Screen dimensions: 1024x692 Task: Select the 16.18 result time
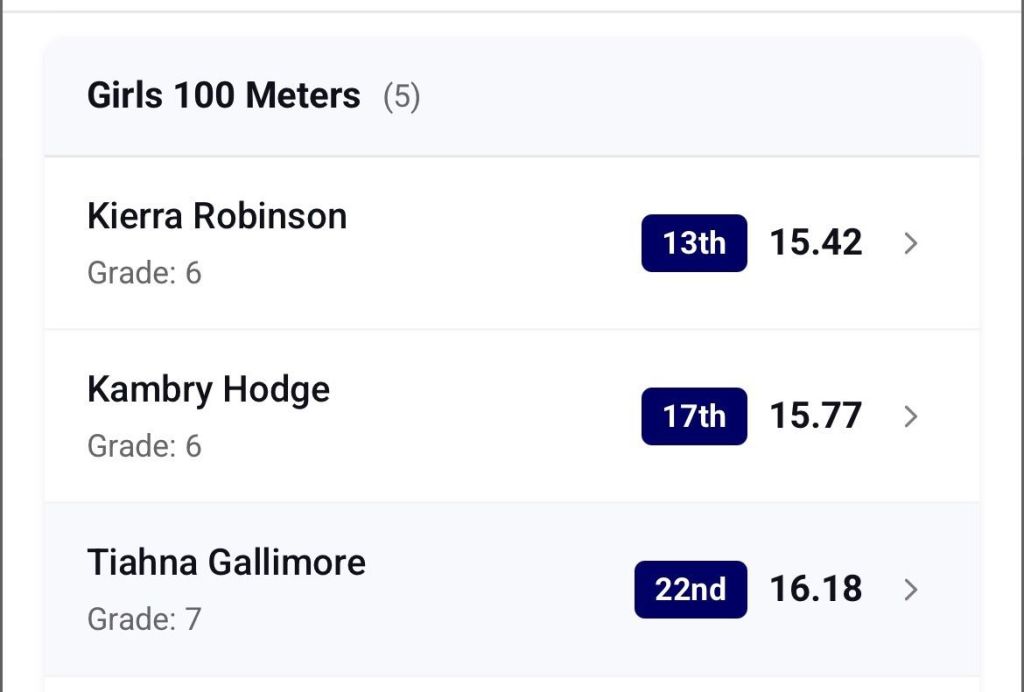click(x=815, y=590)
